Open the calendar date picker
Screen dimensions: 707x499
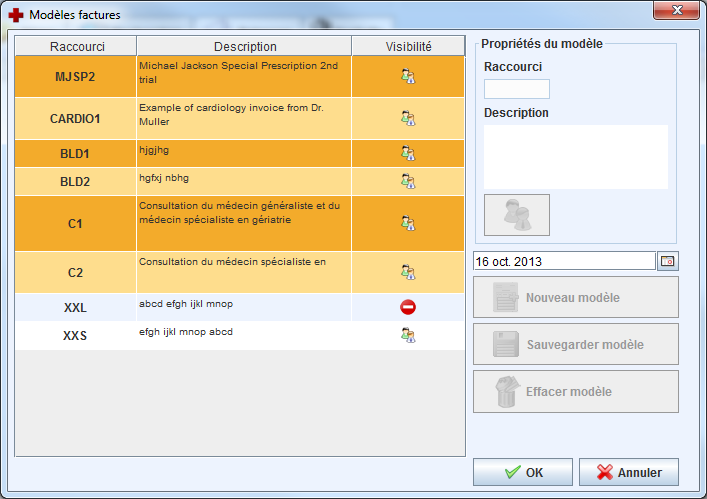click(667, 261)
